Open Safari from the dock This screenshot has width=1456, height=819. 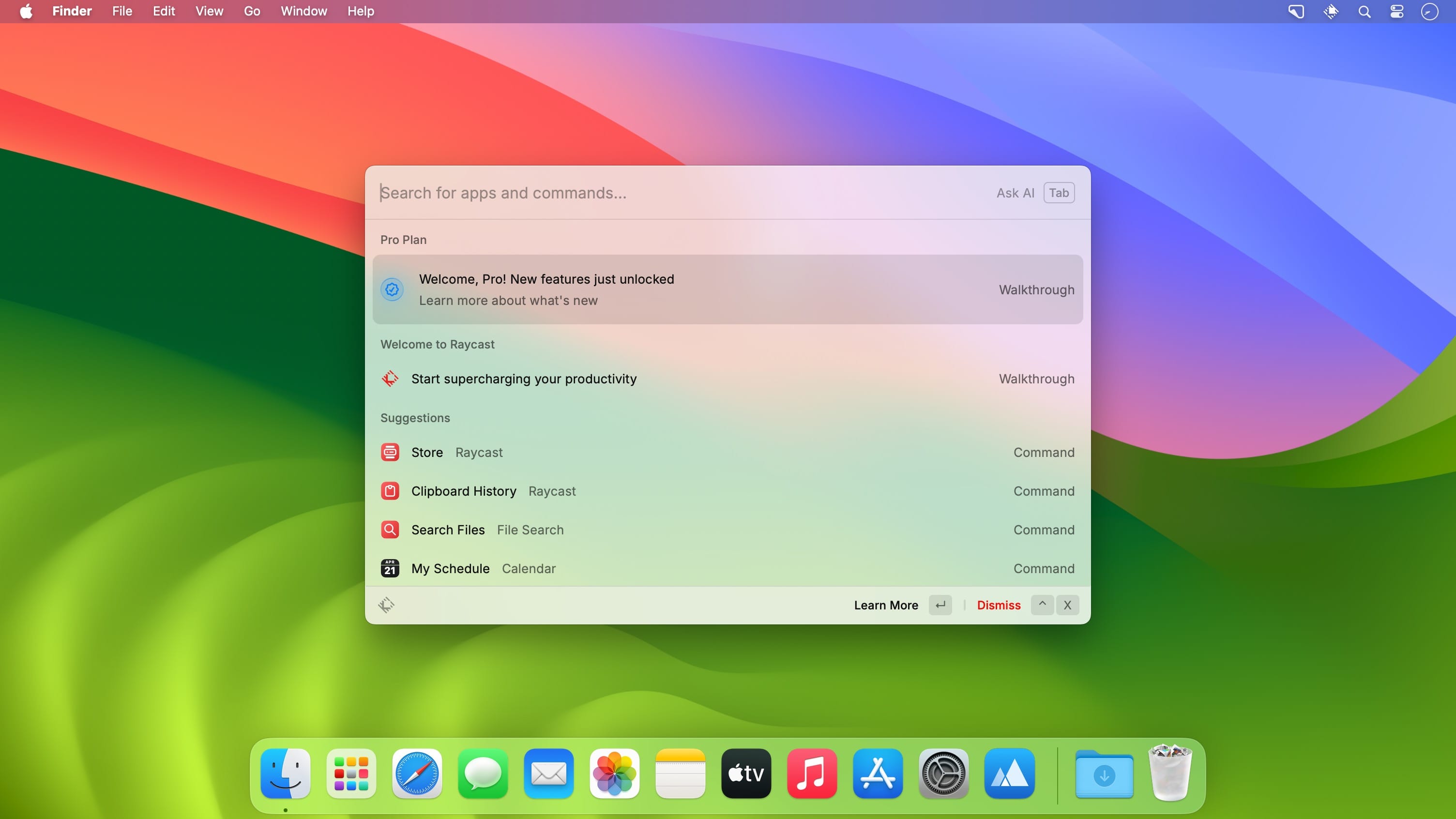[417, 773]
